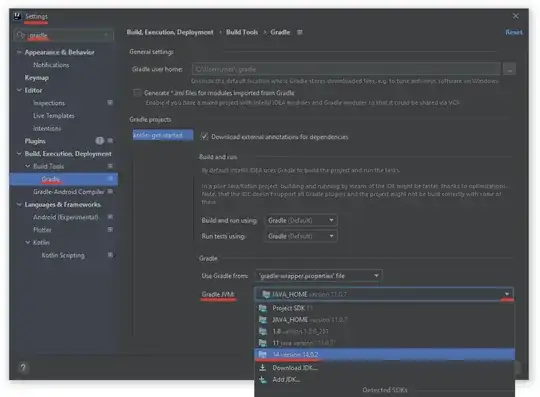Collapse the Build Tools node
This screenshot has height=397, width=540.
point(28,166)
